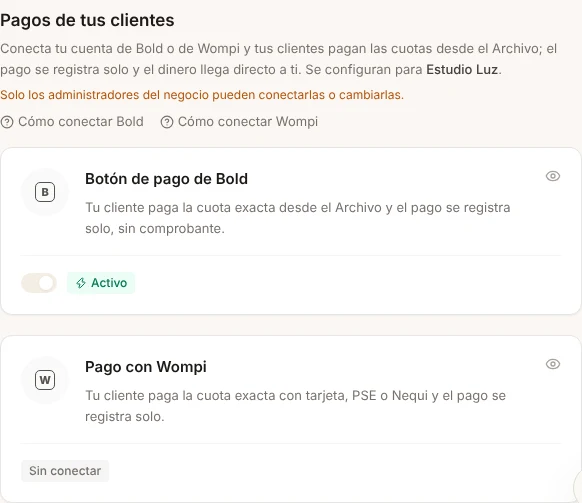Screen dimensions: 582x503
Task: Click the 'Estudio Luz' business name
Action: (462, 70)
